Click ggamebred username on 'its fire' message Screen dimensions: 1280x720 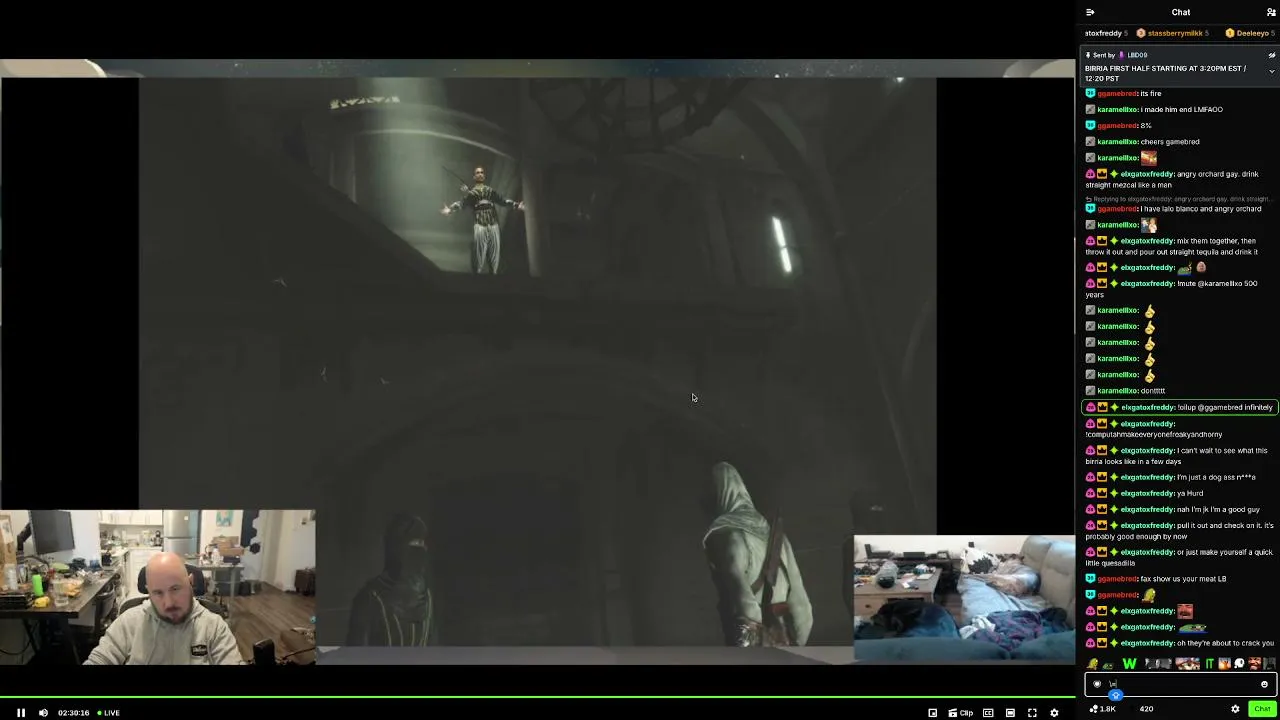click(x=1118, y=93)
